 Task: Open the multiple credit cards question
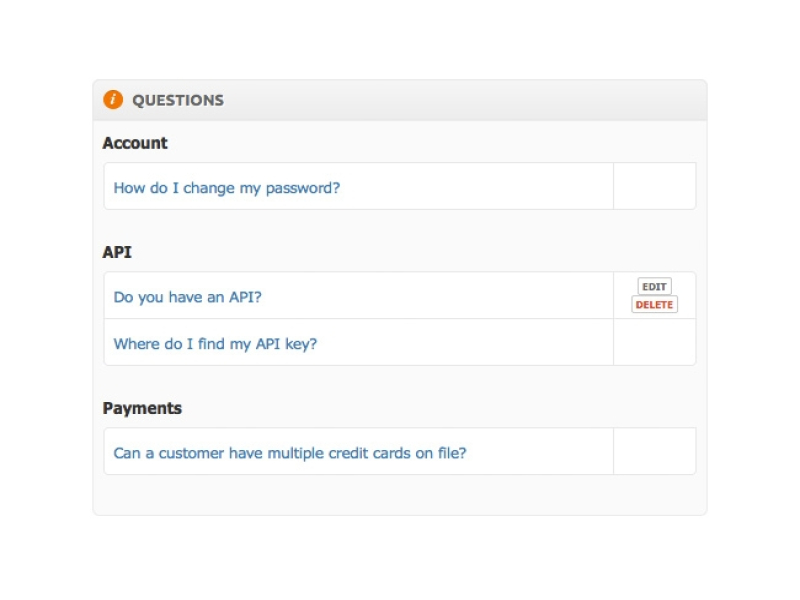click(290, 452)
